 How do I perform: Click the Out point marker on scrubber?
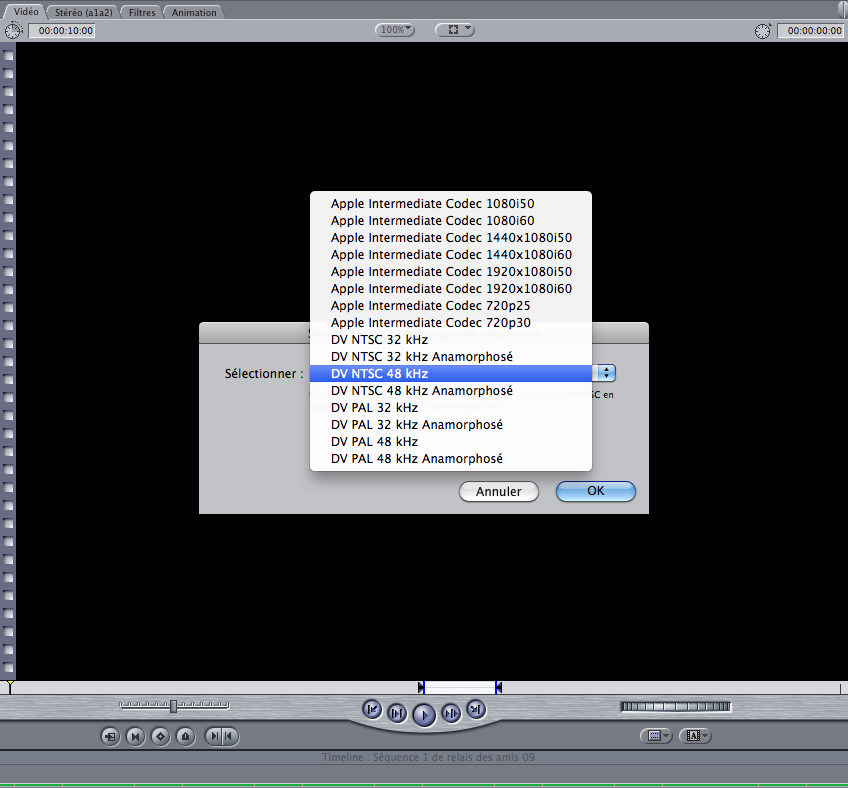pos(498,687)
